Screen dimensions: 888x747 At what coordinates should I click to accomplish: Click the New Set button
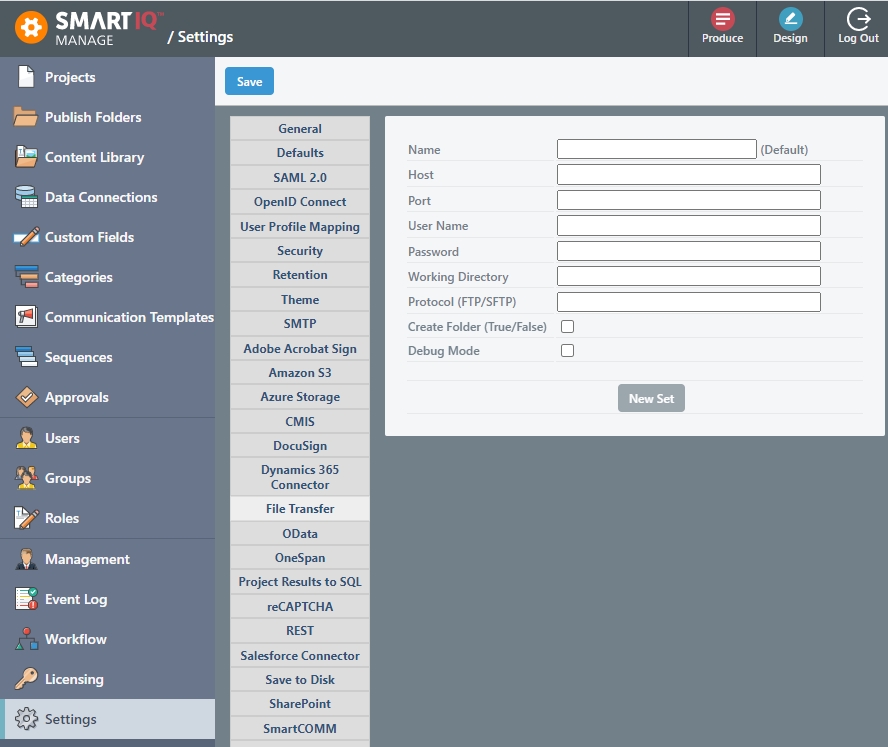pyautogui.click(x=651, y=398)
